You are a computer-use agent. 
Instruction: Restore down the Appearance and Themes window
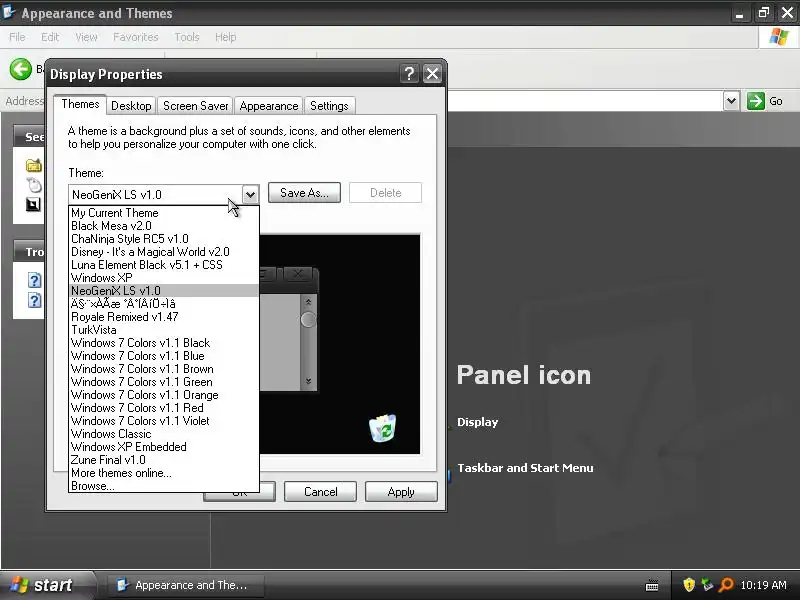point(763,13)
